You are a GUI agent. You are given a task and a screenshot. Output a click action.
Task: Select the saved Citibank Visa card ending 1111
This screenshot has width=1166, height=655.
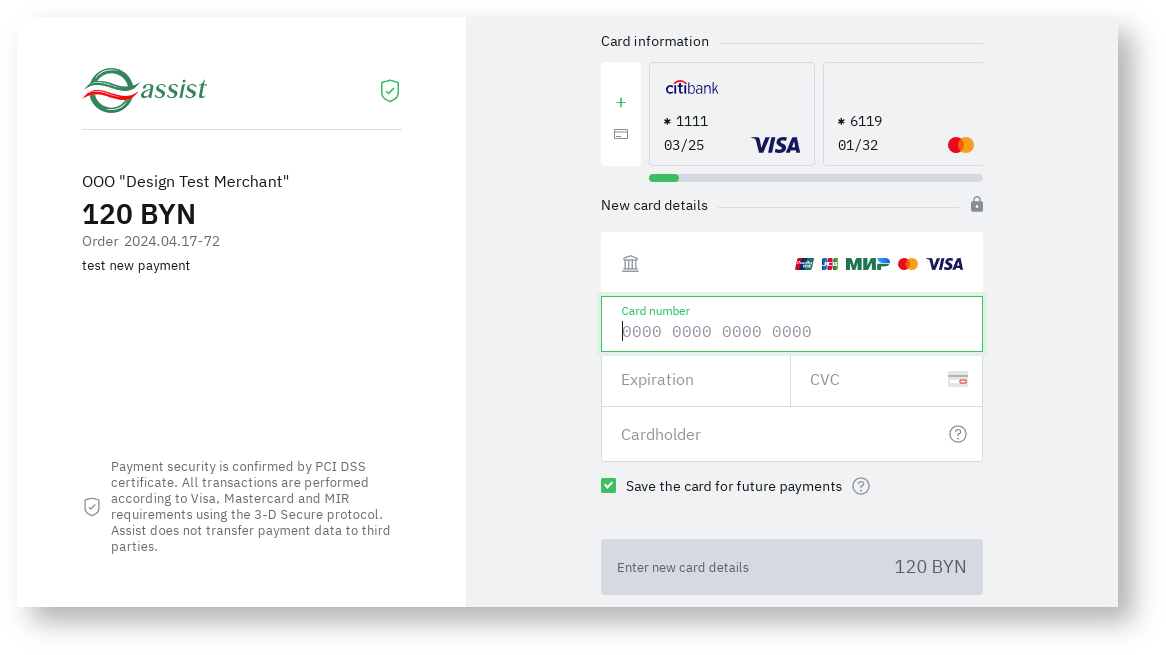pyautogui.click(x=732, y=114)
